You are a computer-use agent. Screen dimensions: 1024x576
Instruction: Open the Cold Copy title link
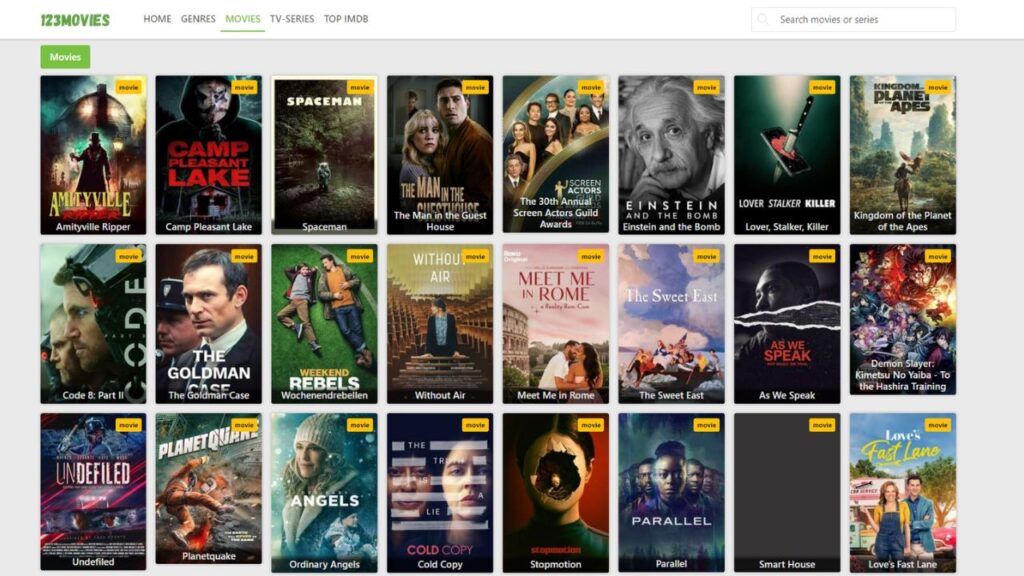point(438,563)
